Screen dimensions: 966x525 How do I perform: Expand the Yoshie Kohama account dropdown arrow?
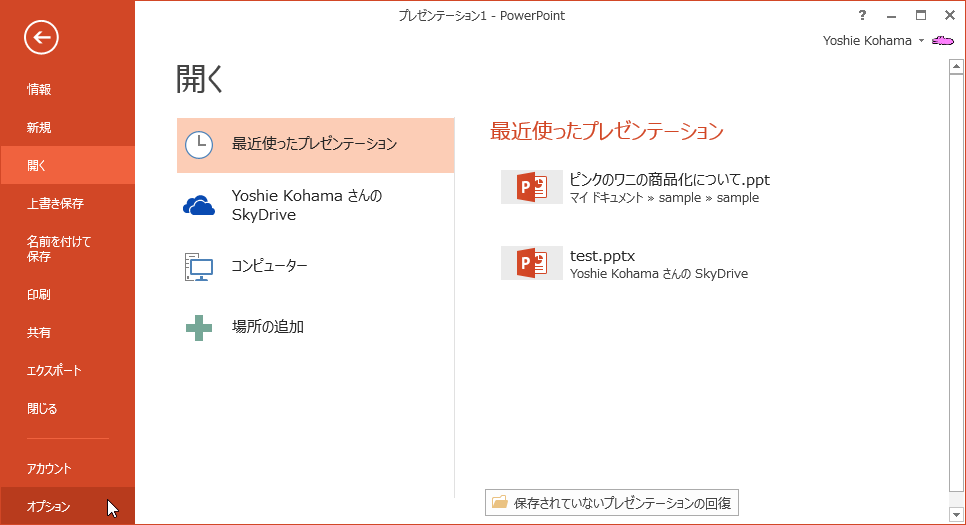(922, 41)
